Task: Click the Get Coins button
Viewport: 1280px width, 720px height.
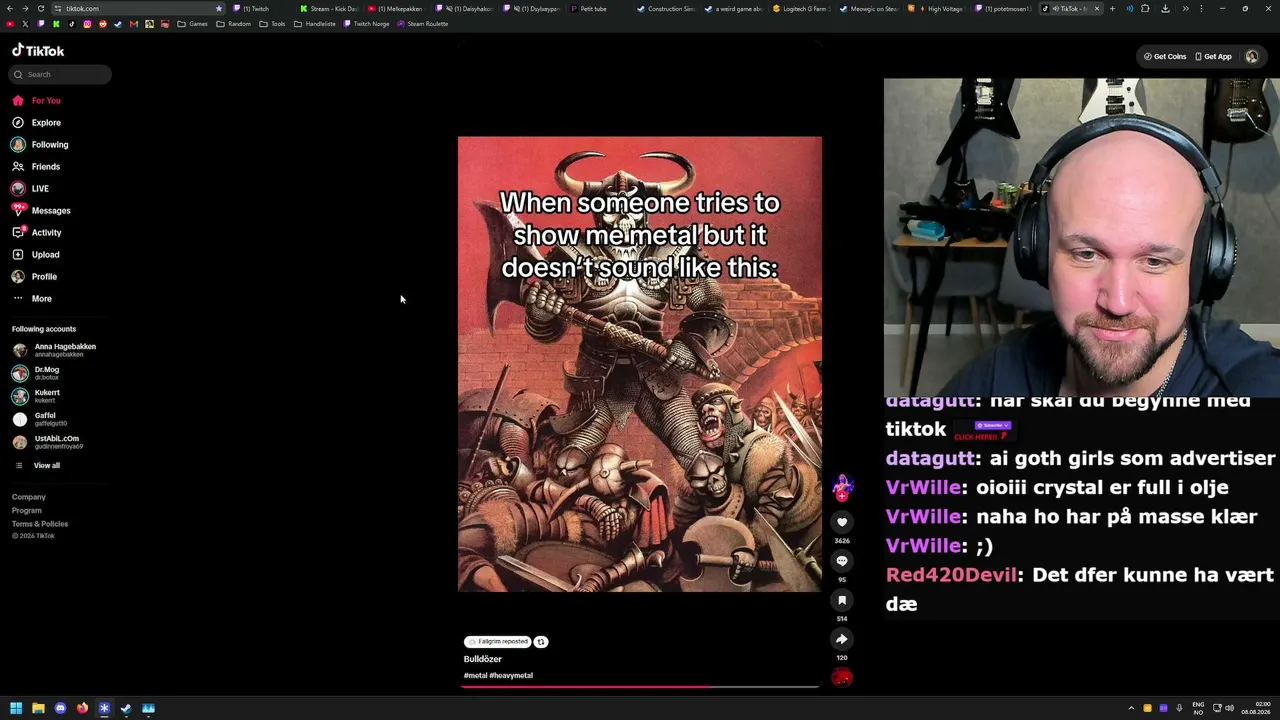Action: click(1165, 57)
